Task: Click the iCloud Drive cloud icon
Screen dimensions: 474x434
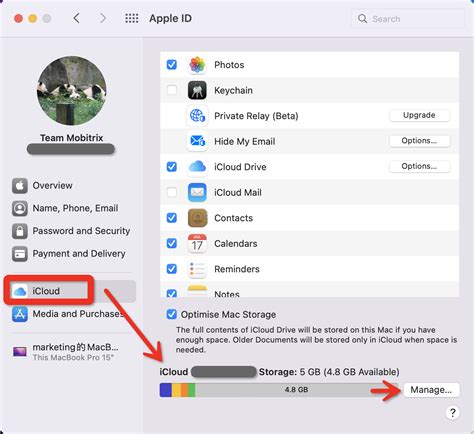Action: click(x=197, y=167)
